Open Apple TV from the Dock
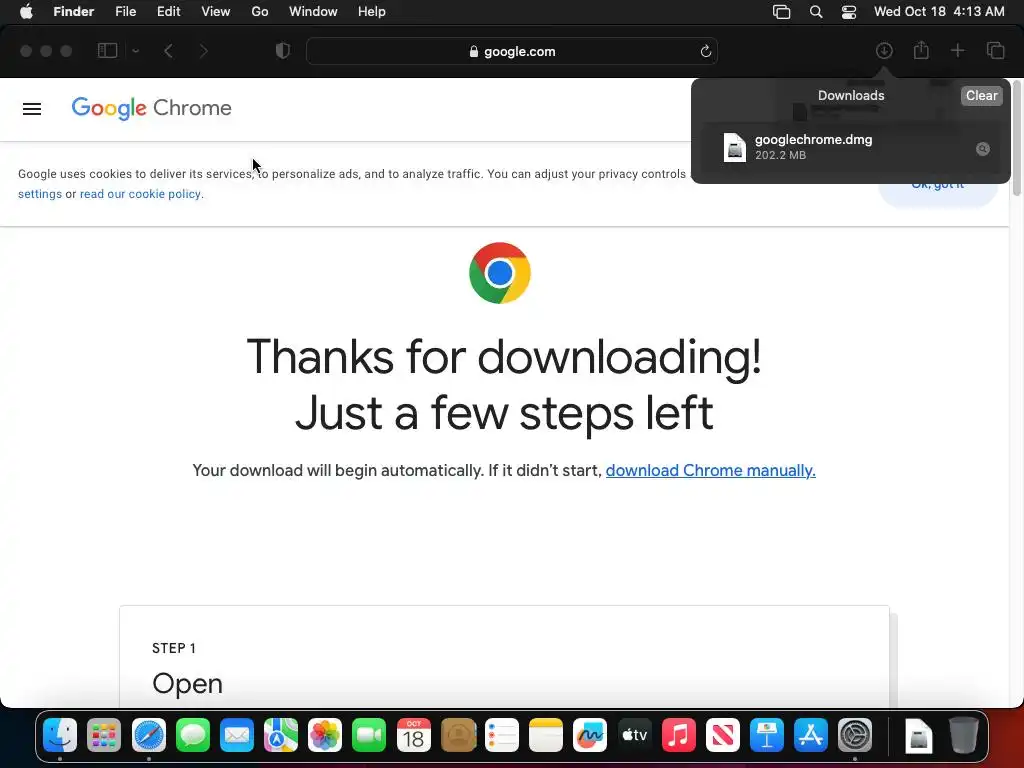The image size is (1024, 768). (634, 735)
